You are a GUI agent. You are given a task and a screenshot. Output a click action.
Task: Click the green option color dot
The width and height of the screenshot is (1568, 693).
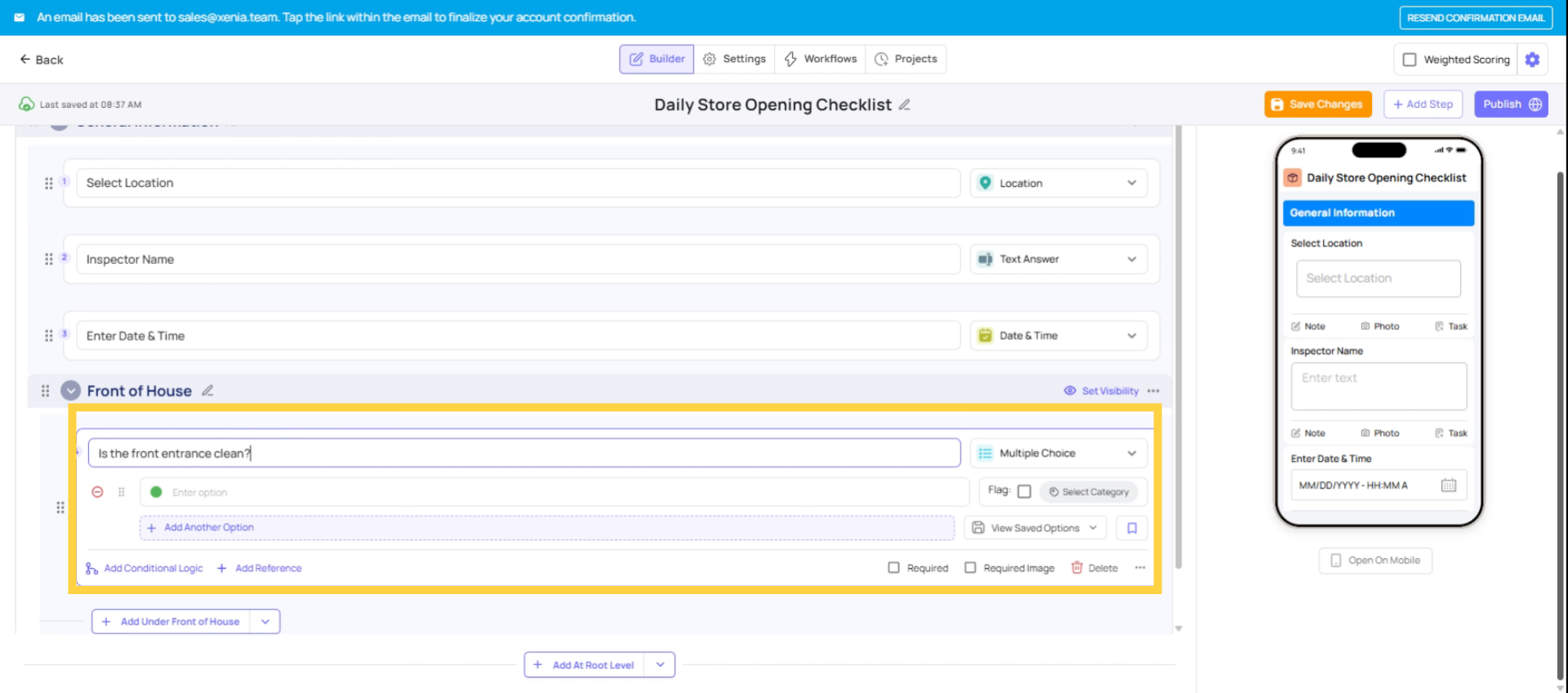point(156,492)
